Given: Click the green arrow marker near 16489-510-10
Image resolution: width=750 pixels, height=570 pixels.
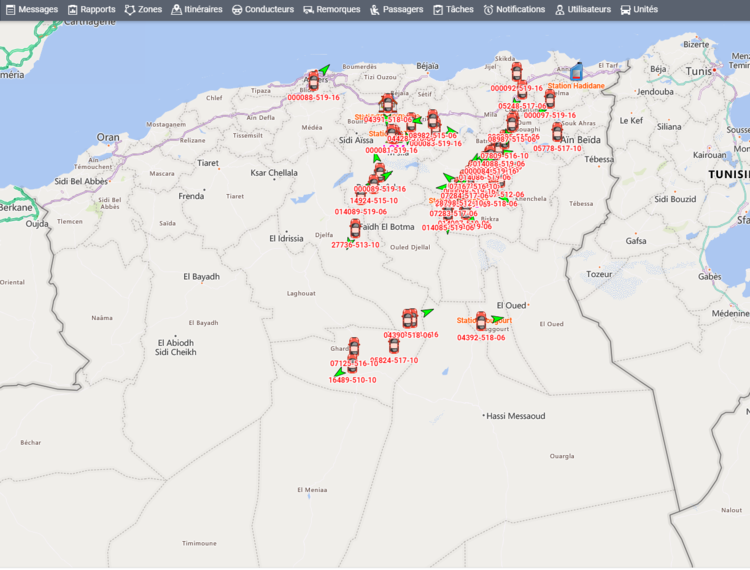Looking at the screenshot, I should pos(340,372).
